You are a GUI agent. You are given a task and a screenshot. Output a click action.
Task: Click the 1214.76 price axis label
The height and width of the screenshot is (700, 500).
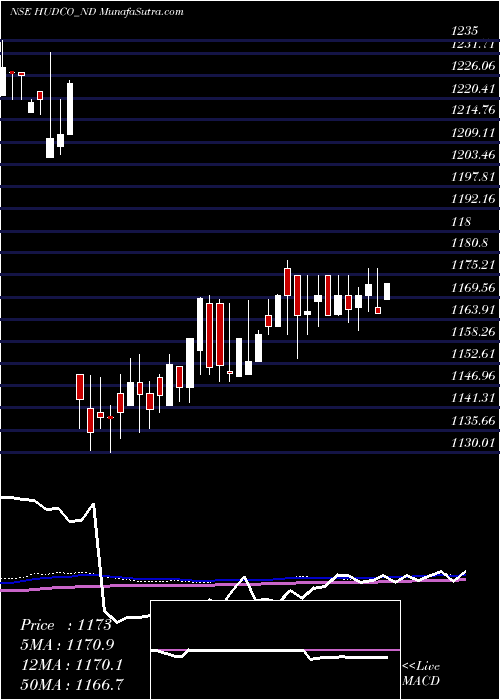tap(473, 110)
